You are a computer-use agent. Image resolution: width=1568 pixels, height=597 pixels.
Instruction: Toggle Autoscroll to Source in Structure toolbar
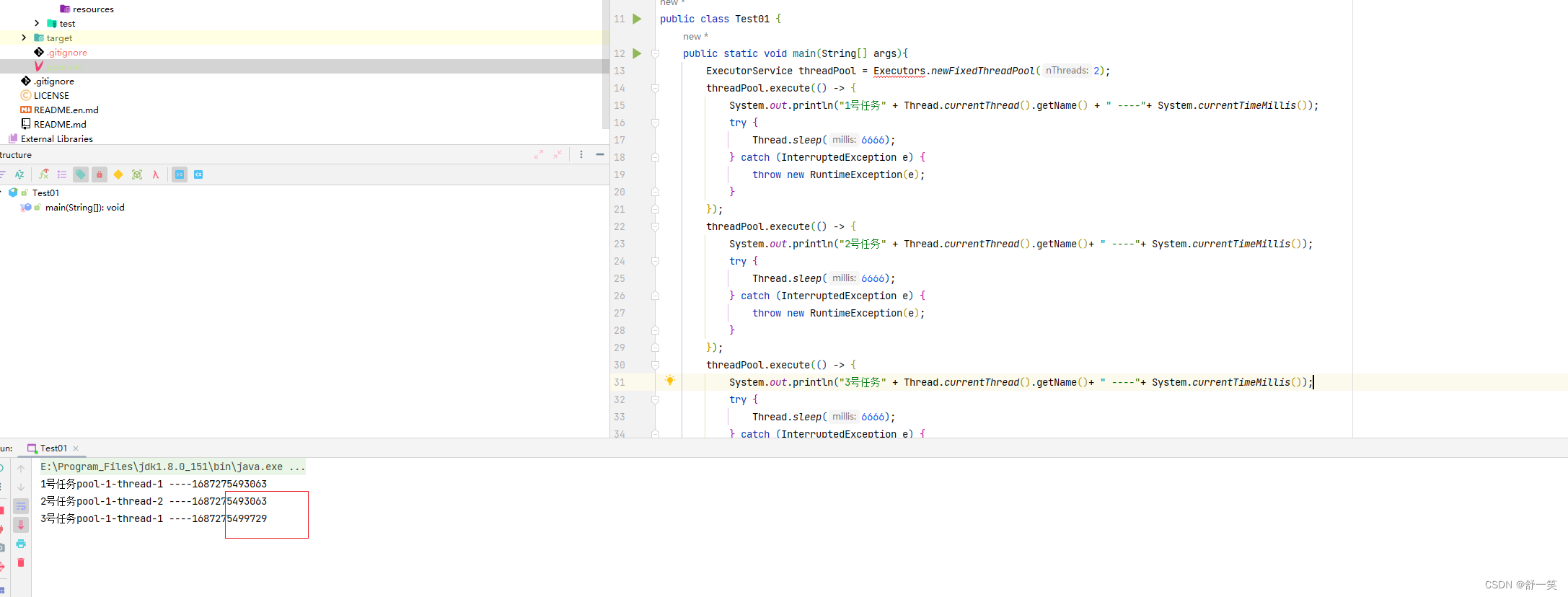point(180,174)
